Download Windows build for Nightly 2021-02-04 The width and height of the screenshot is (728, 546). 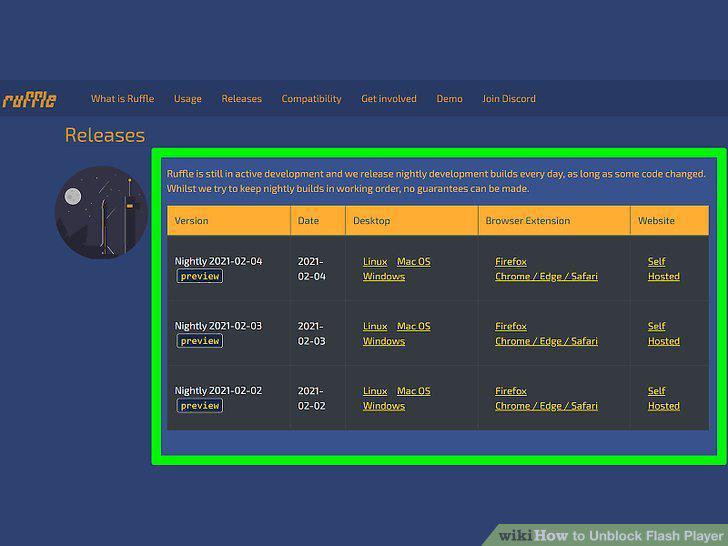point(384,276)
